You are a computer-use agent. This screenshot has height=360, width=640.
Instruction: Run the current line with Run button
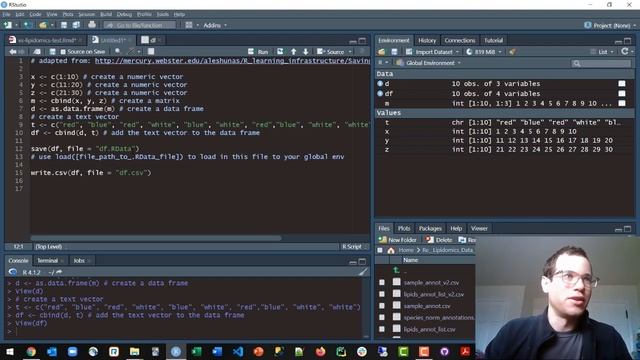click(258, 52)
